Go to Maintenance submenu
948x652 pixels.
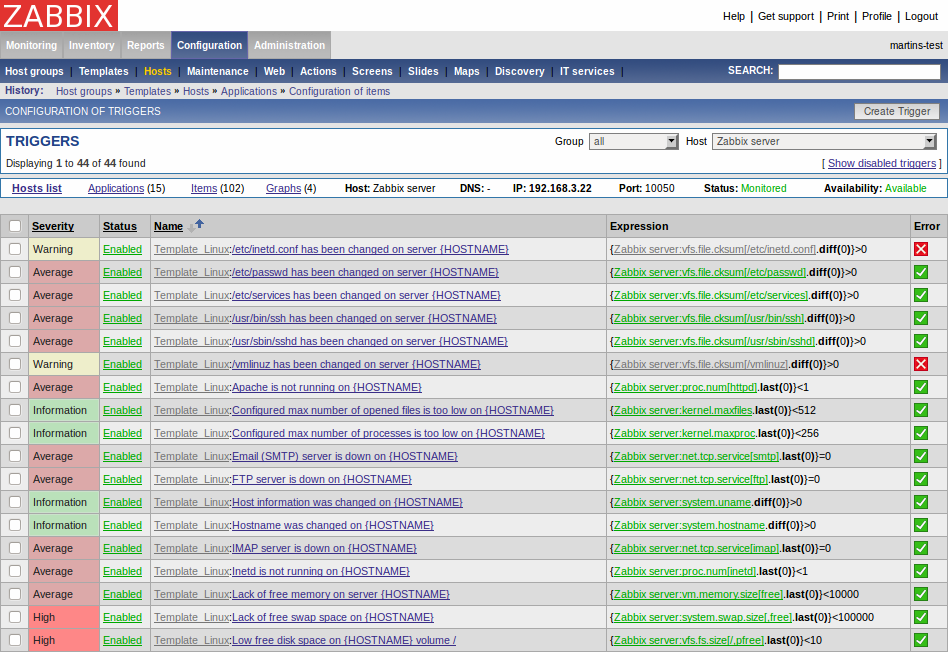pyautogui.click(x=218, y=71)
